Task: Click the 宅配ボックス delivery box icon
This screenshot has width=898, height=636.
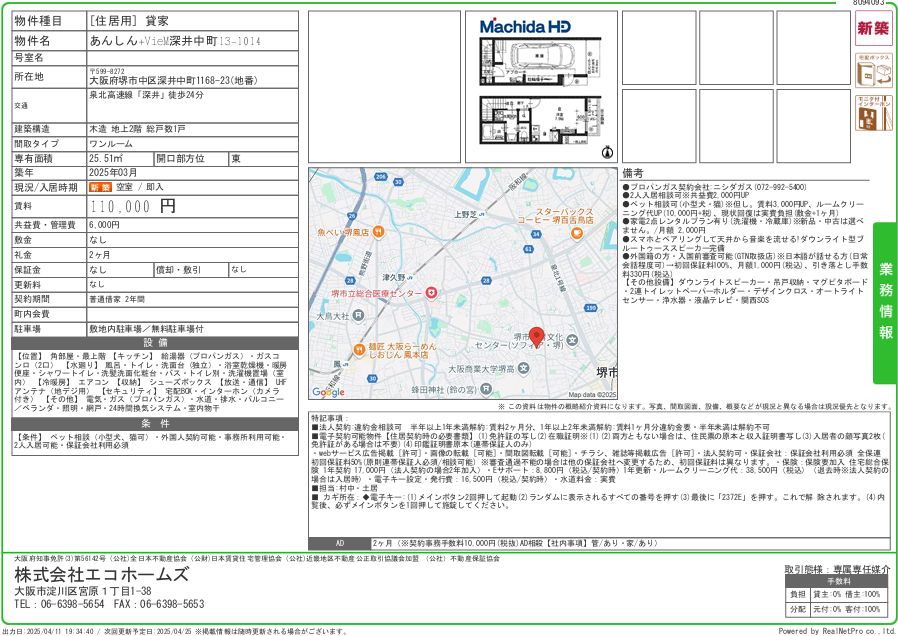Action: 873,70
